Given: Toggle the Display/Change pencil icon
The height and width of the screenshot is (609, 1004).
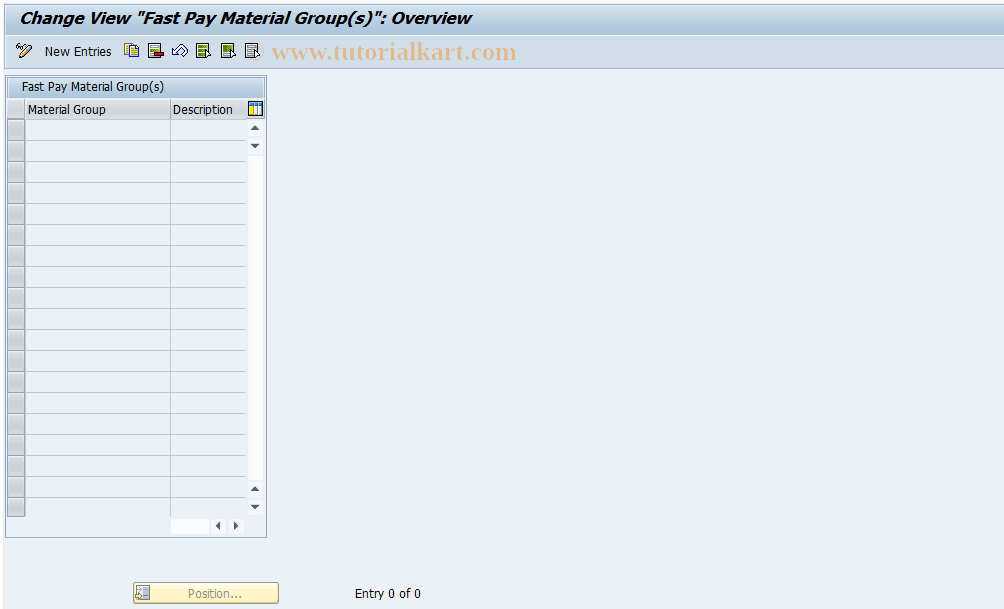Looking at the screenshot, I should tap(23, 50).
